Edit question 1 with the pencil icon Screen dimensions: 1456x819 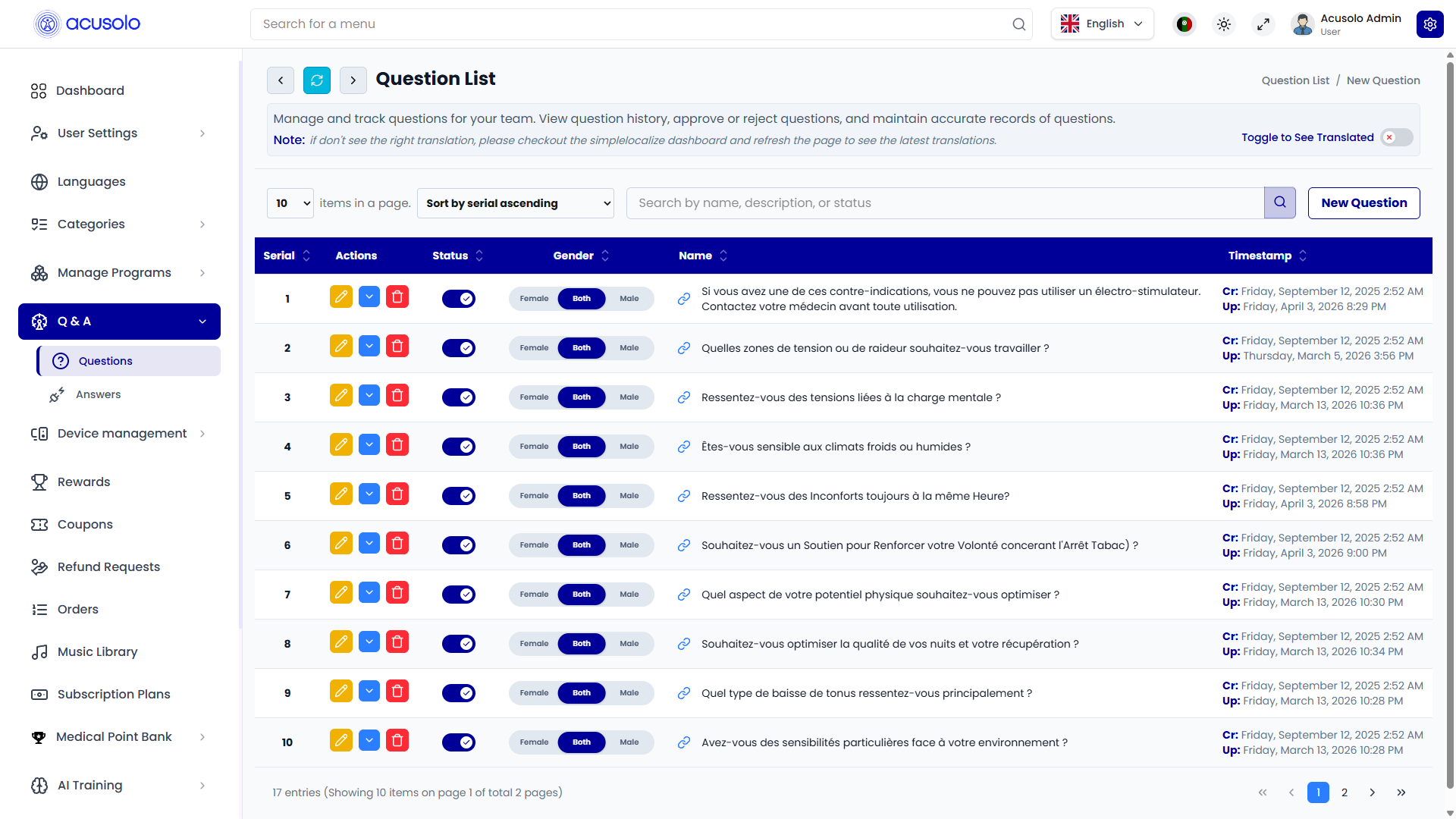(x=341, y=297)
